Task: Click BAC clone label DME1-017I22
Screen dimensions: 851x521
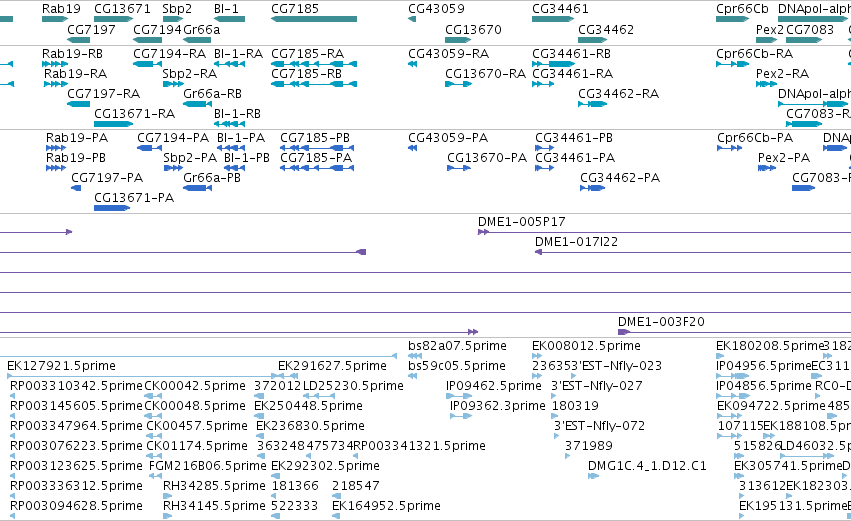Action: [576, 242]
